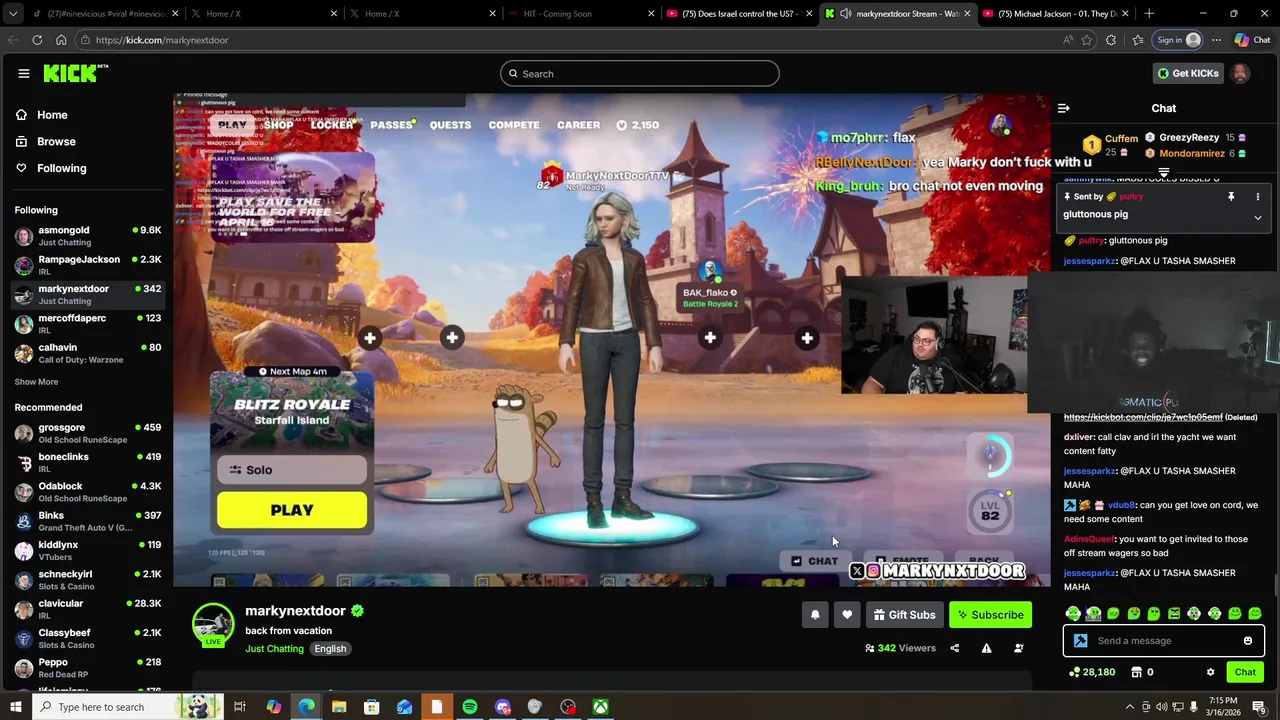Screen dimensions: 1280x720
Task: Click Show more under Following
Action: pos(36,382)
